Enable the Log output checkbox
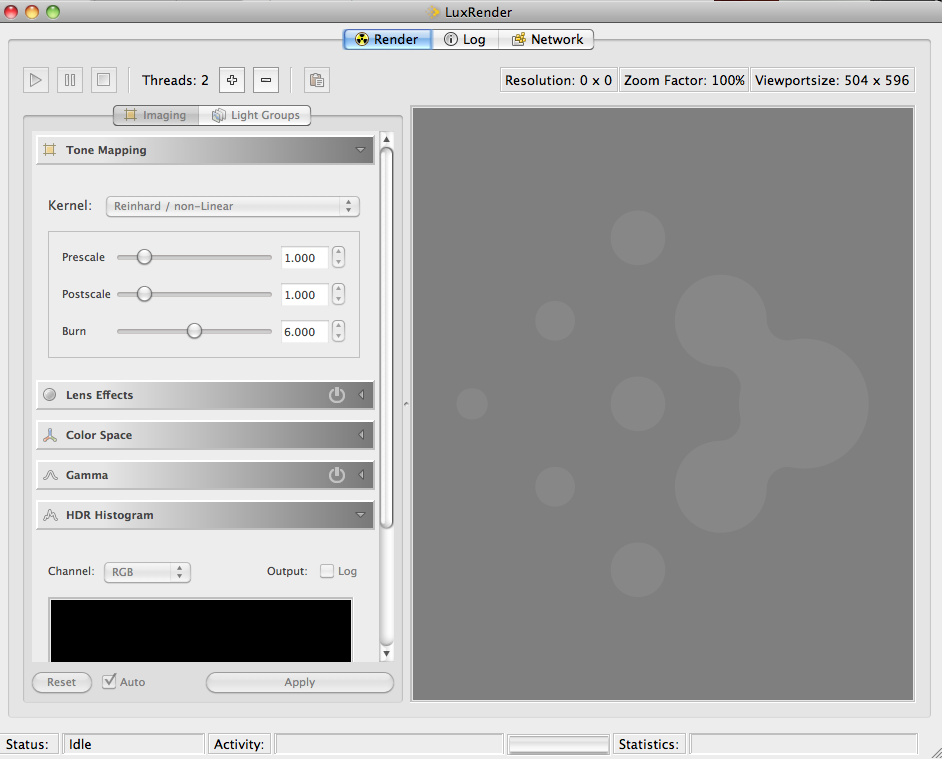The image size is (942, 759). [327, 571]
